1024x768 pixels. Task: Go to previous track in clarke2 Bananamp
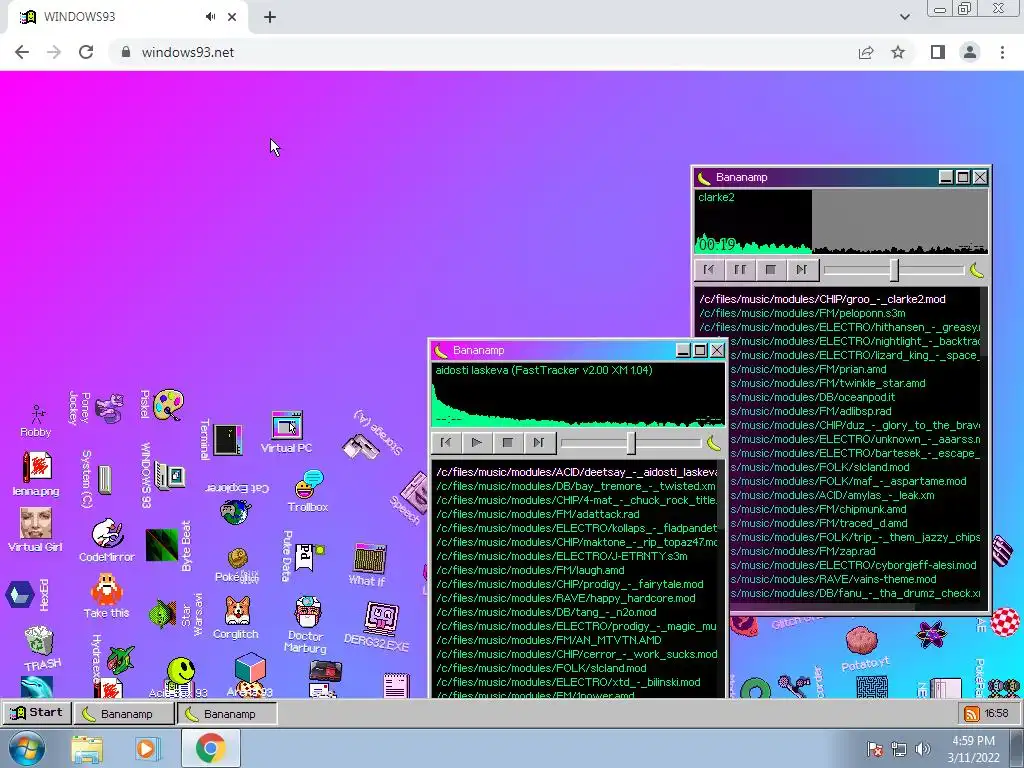(709, 269)
